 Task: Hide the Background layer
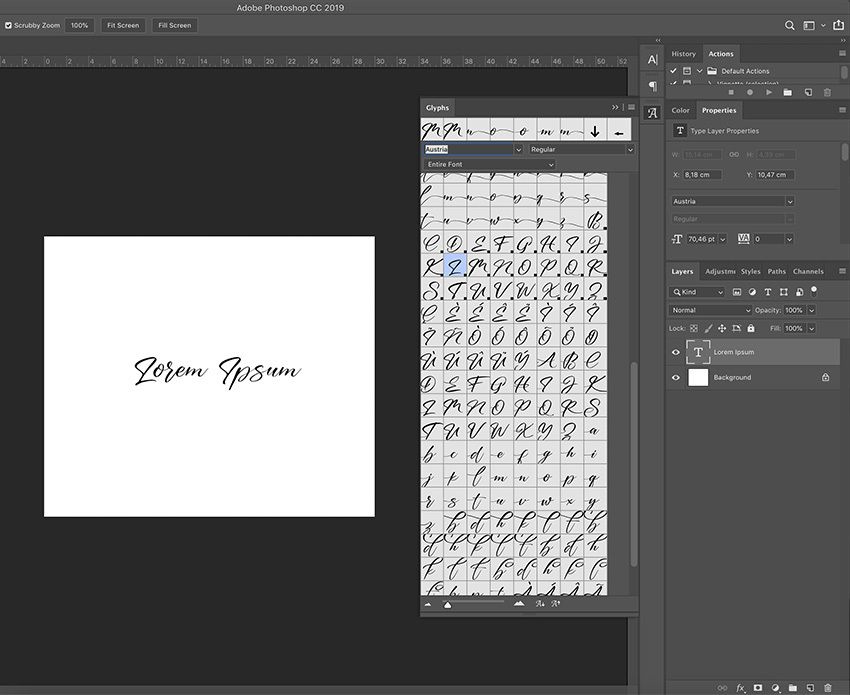pyautogui.click(x=675, y=377)
